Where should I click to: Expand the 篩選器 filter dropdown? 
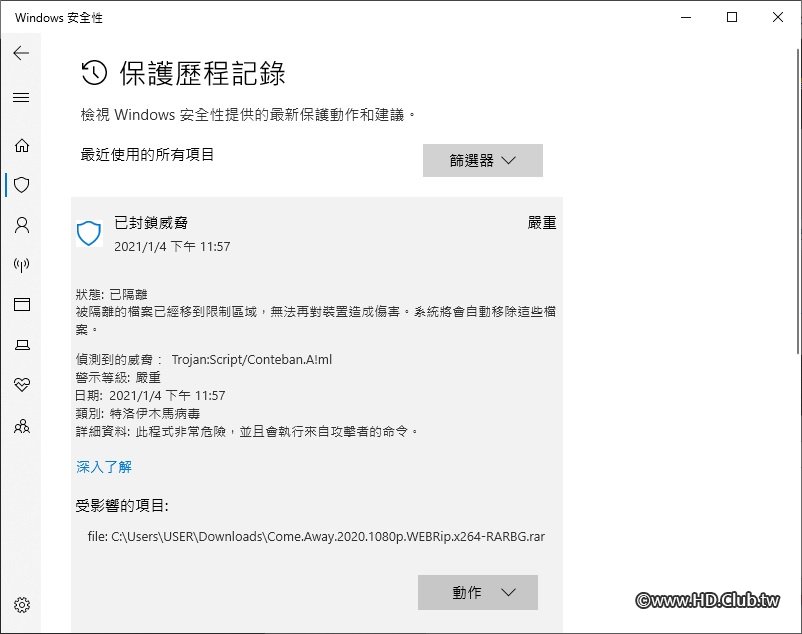(x=482, y=160)
